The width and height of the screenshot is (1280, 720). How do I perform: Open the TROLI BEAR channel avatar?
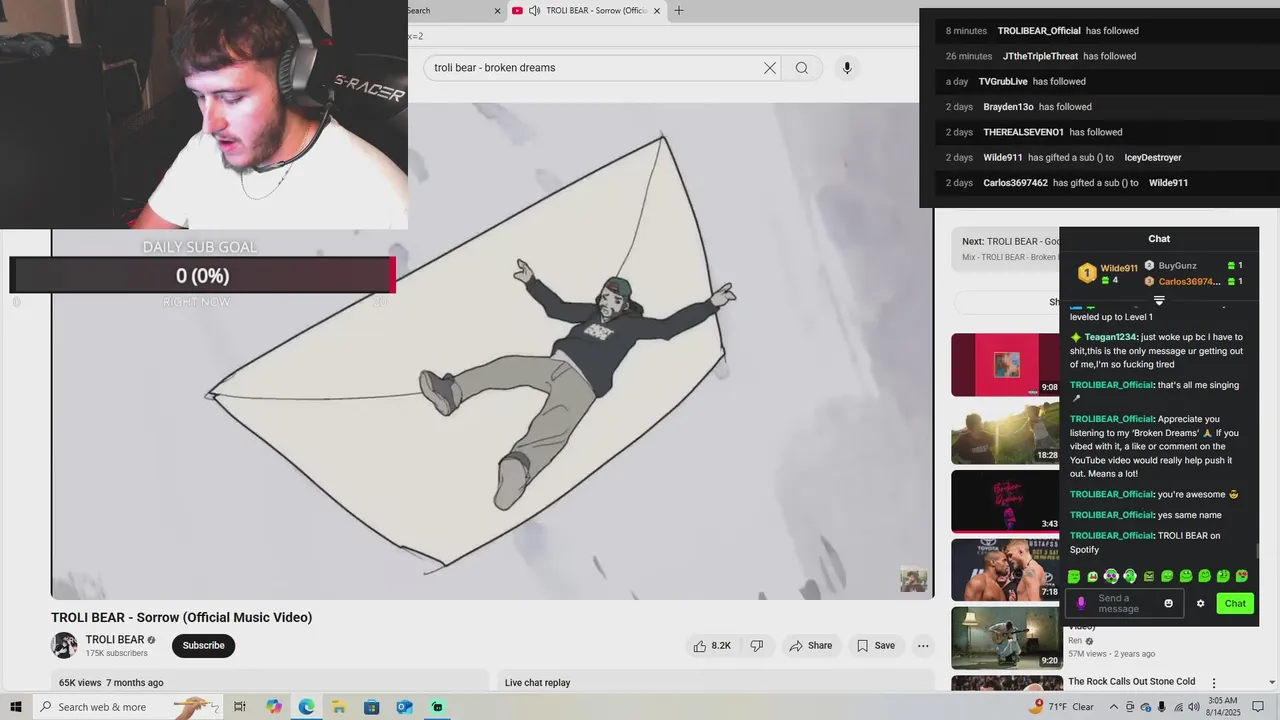pyautogui.click(x=64, y=645)
